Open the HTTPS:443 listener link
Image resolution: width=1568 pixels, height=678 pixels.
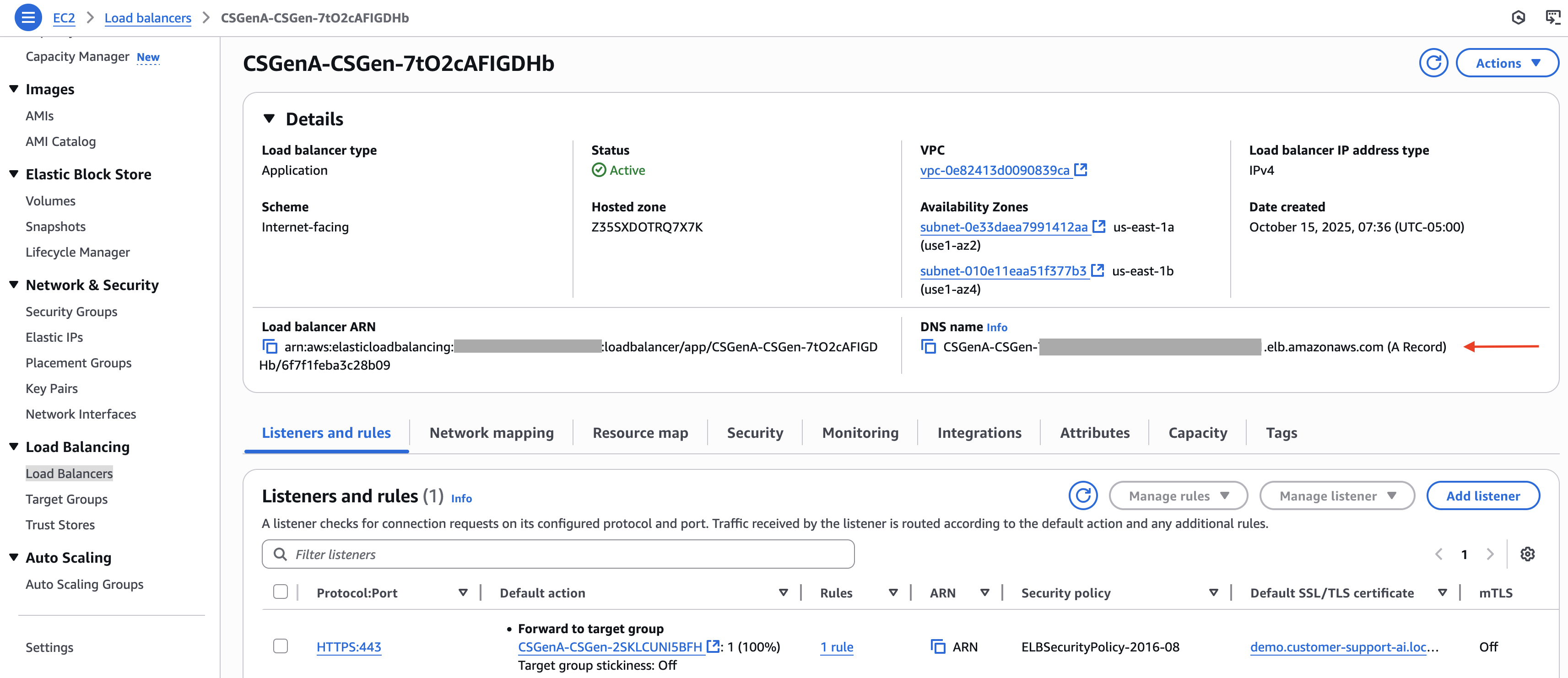349,646
